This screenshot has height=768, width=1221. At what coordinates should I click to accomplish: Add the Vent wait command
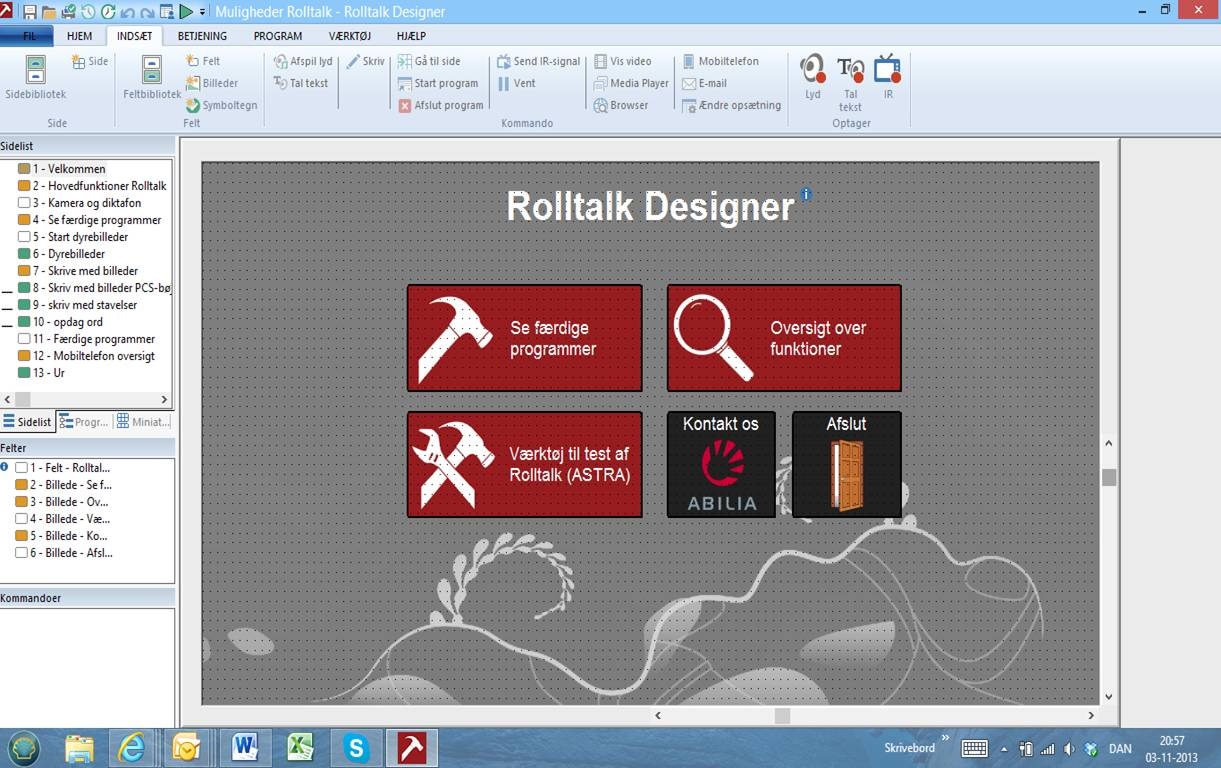tap(516, 83)
